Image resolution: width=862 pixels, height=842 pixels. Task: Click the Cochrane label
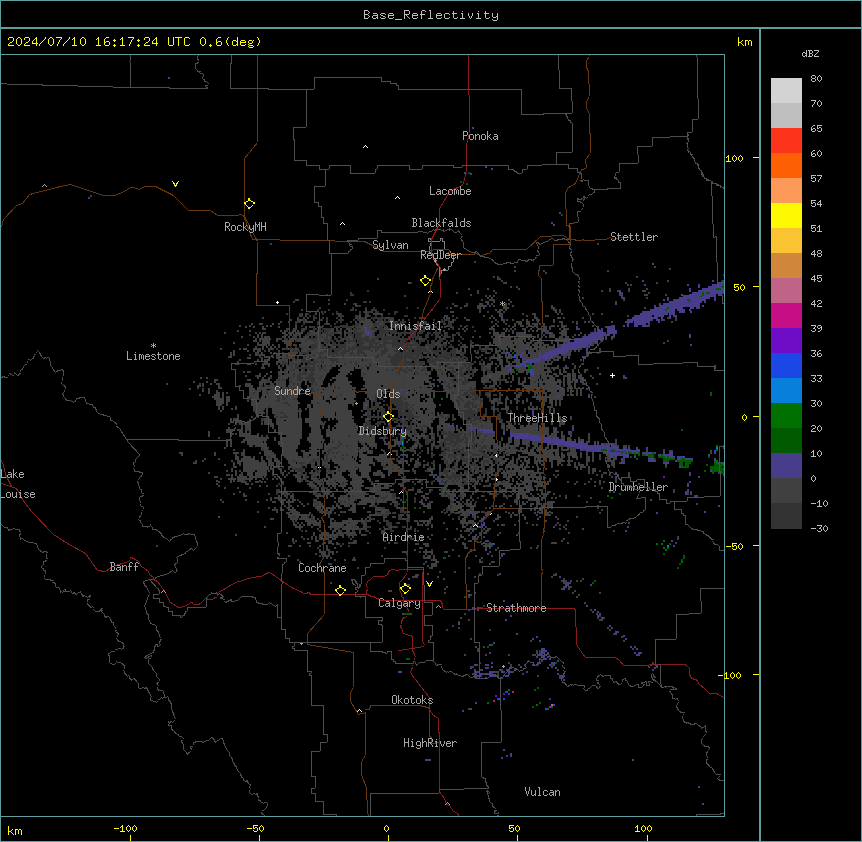point(322,568)
